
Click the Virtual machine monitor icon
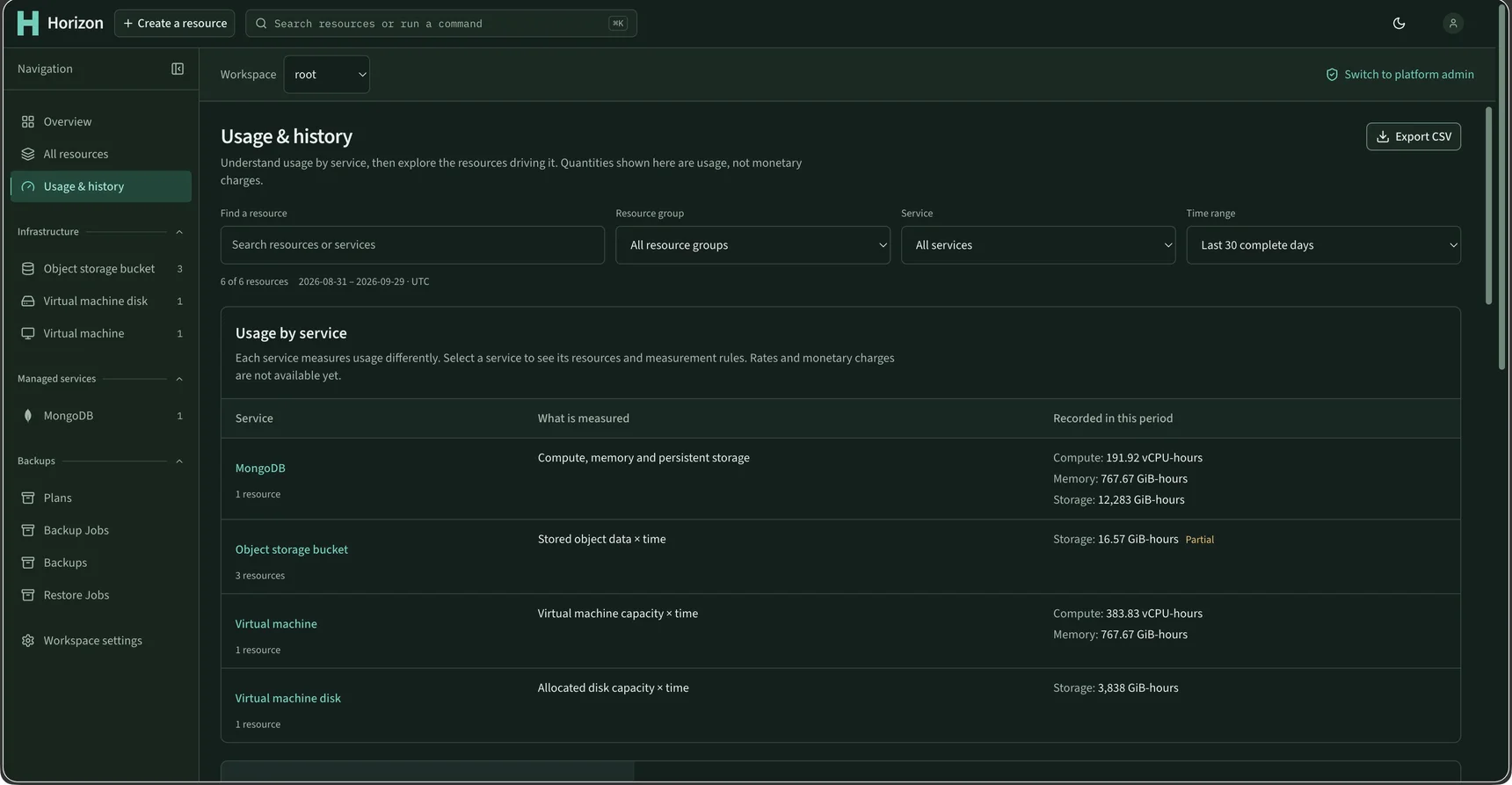(x=28, y=334)
